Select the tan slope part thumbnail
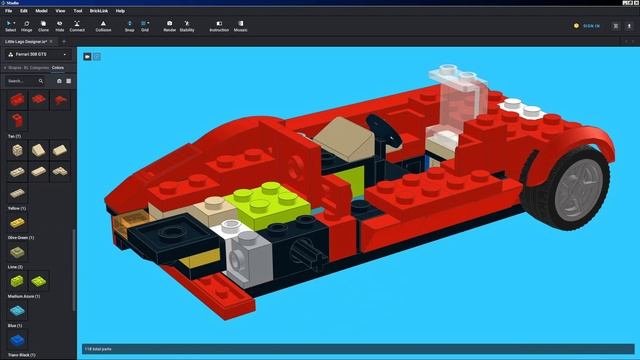Viewport: 640px width, 360px height. coord(39,151)
